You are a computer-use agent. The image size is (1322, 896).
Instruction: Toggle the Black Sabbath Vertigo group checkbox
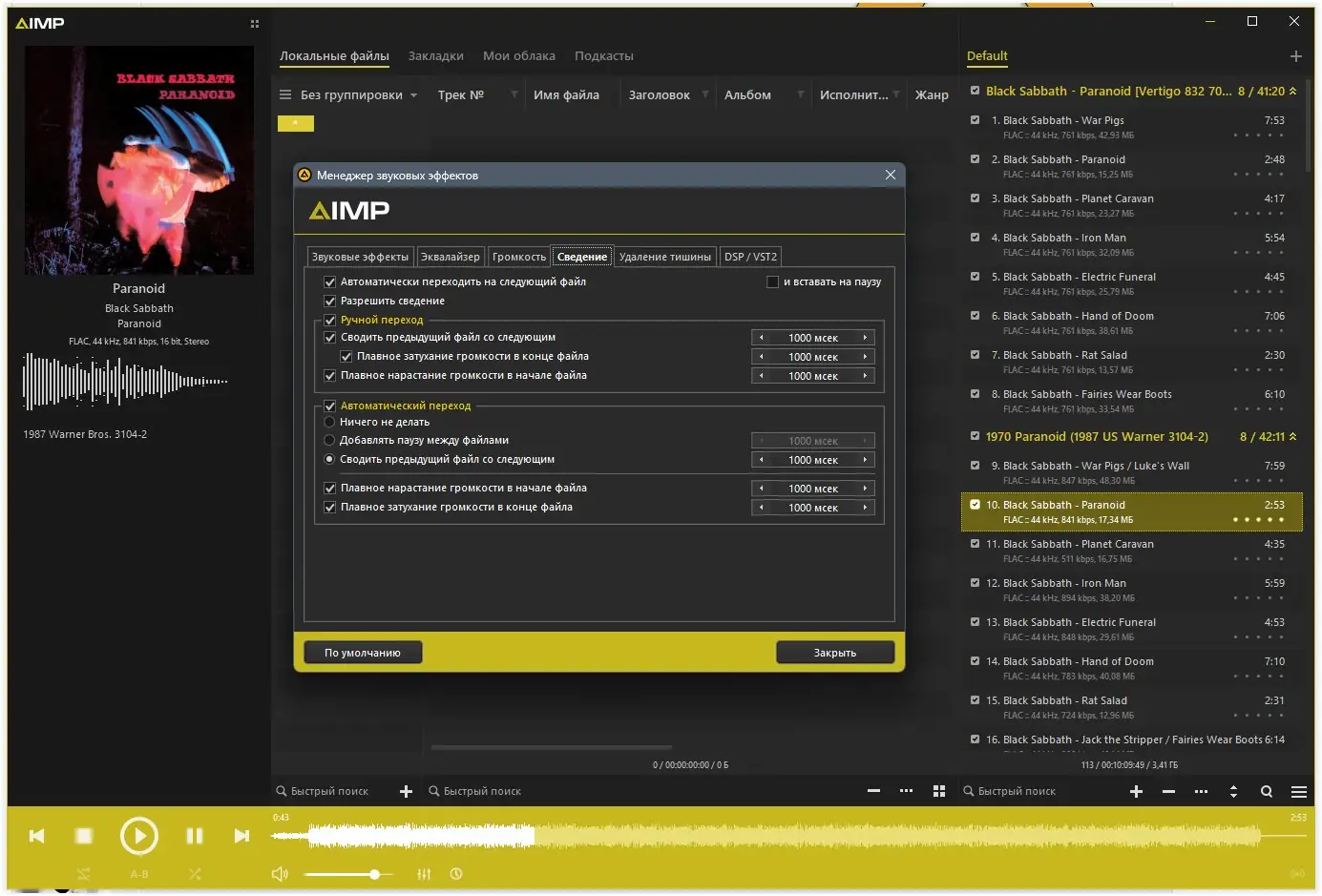click(x=975, y=91)
